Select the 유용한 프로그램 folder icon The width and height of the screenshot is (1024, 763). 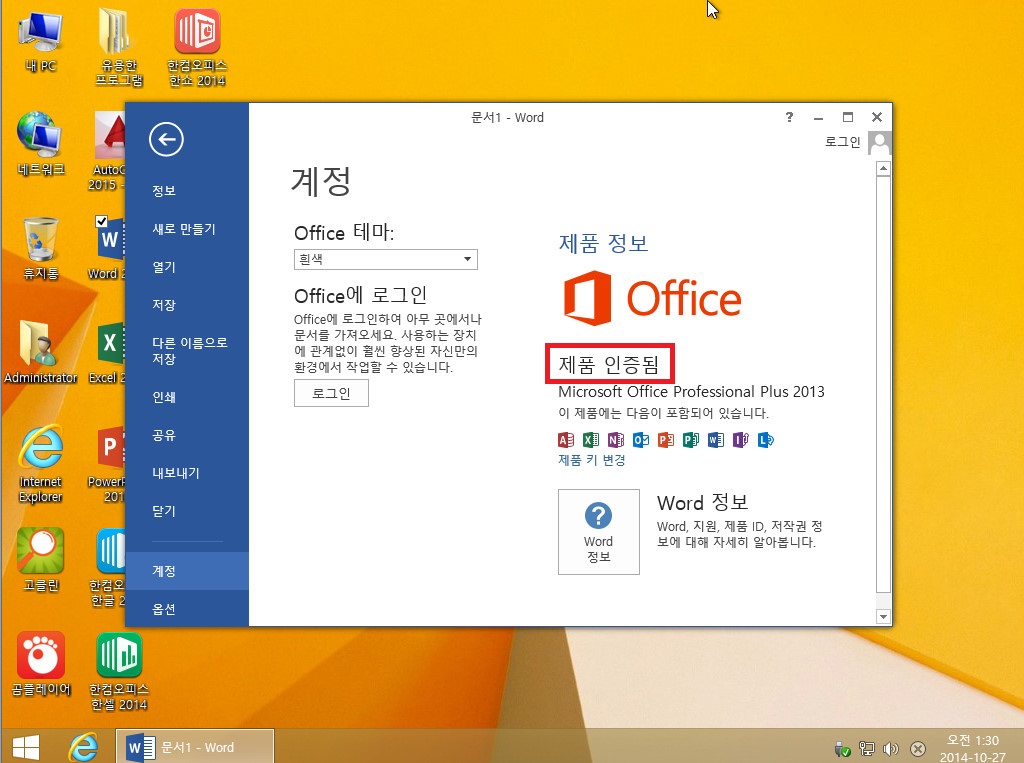coord(118,47)
